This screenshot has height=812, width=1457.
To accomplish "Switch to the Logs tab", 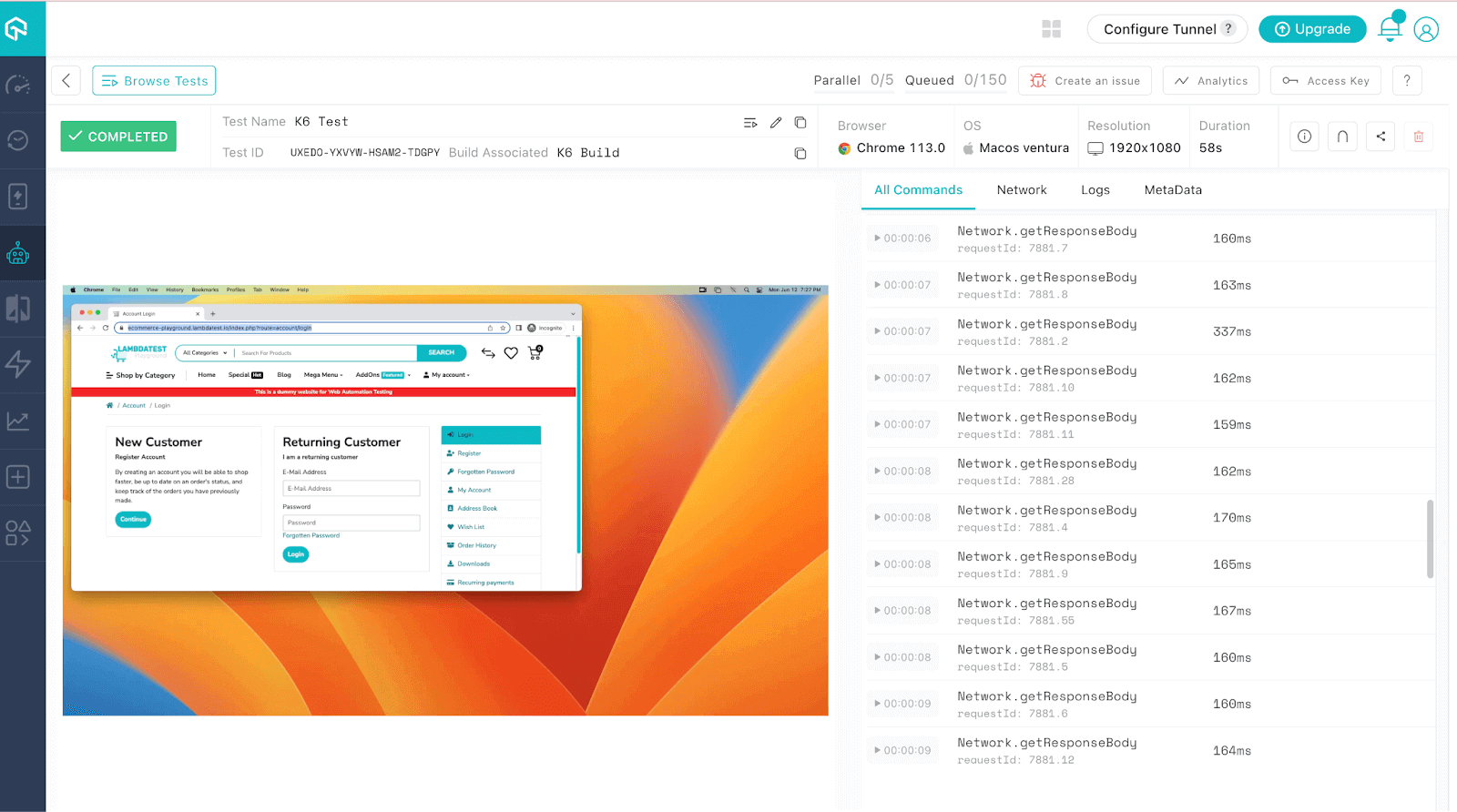I will click(x=1095, y=189).
